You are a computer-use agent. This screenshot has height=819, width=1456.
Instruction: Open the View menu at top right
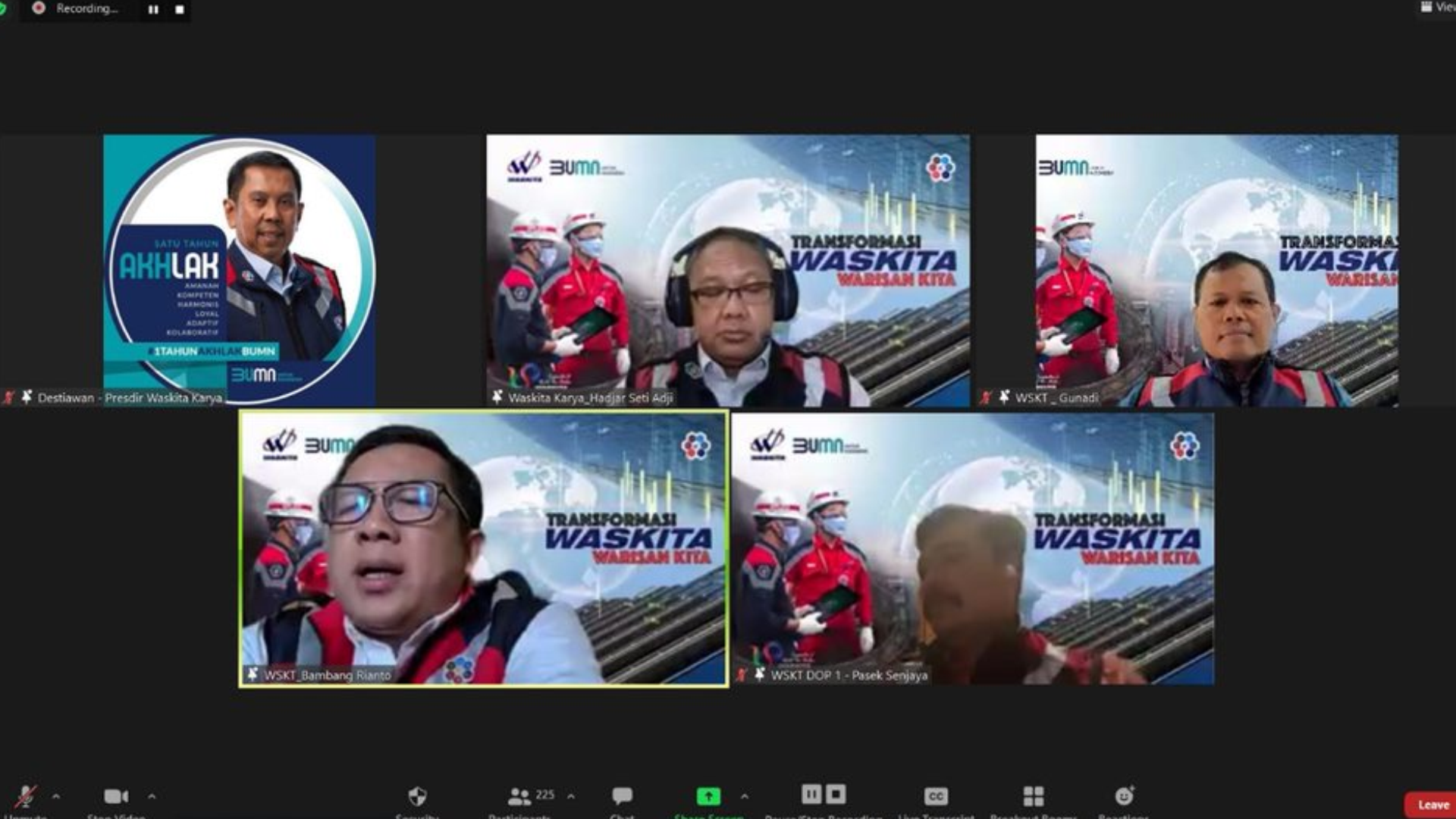(1438, 7)
